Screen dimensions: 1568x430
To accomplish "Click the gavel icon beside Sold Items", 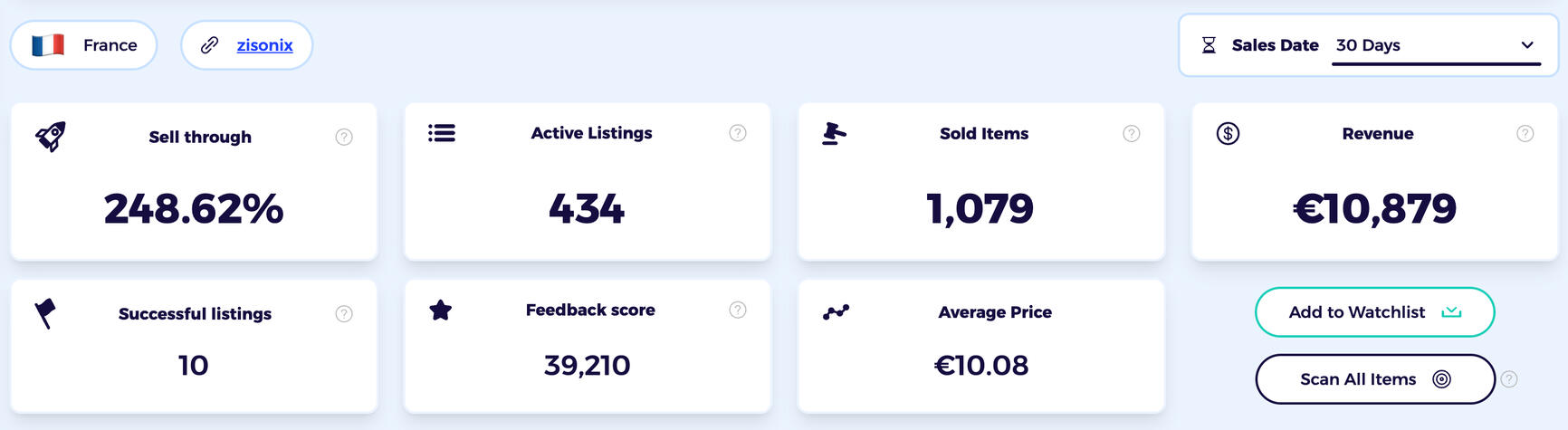I will coord(834,134).
